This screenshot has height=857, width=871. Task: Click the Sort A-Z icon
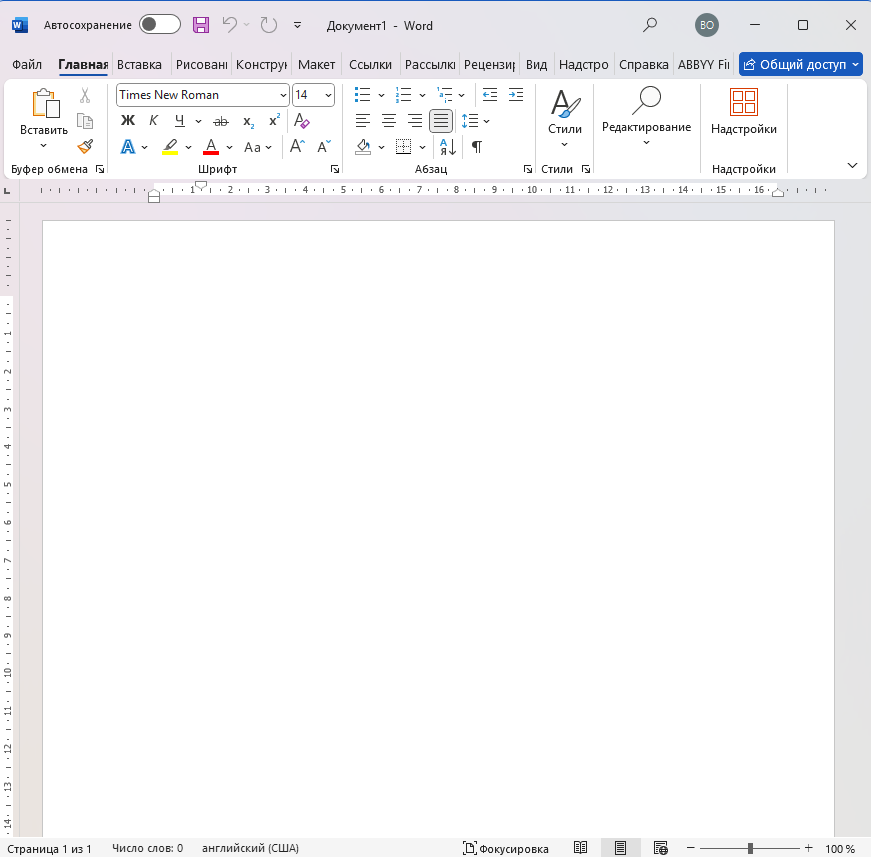tap(448, 147)
